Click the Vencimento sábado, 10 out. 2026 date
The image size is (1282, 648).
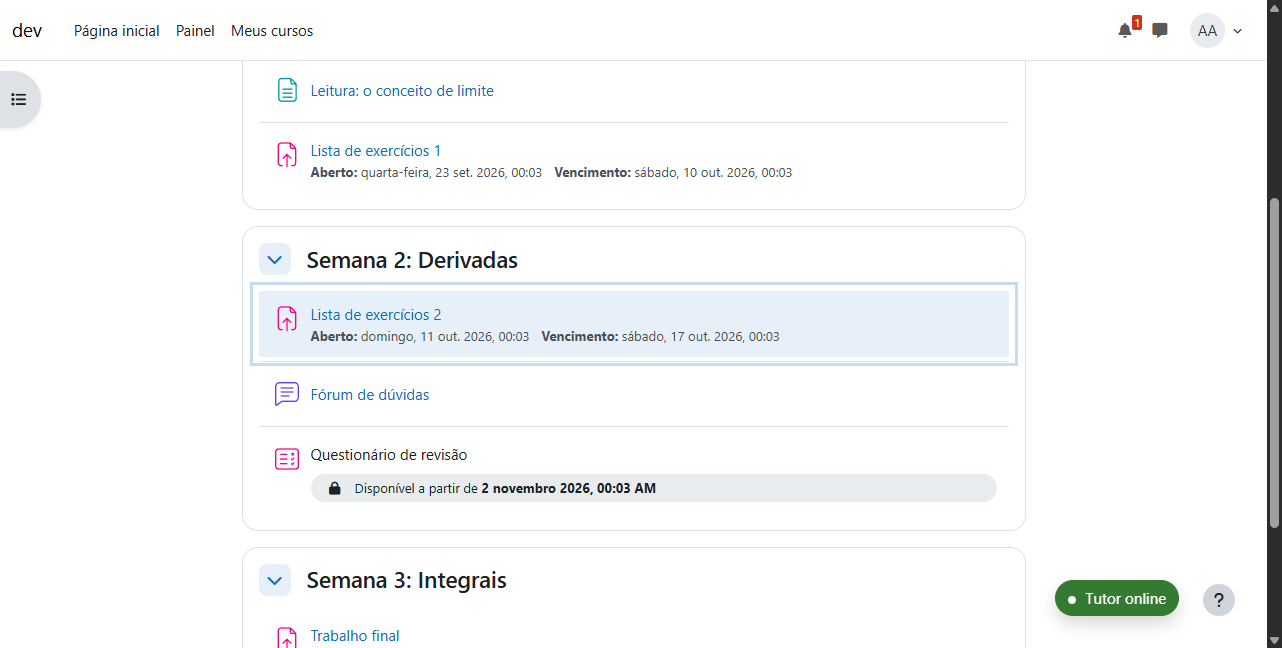pos(673,173)
